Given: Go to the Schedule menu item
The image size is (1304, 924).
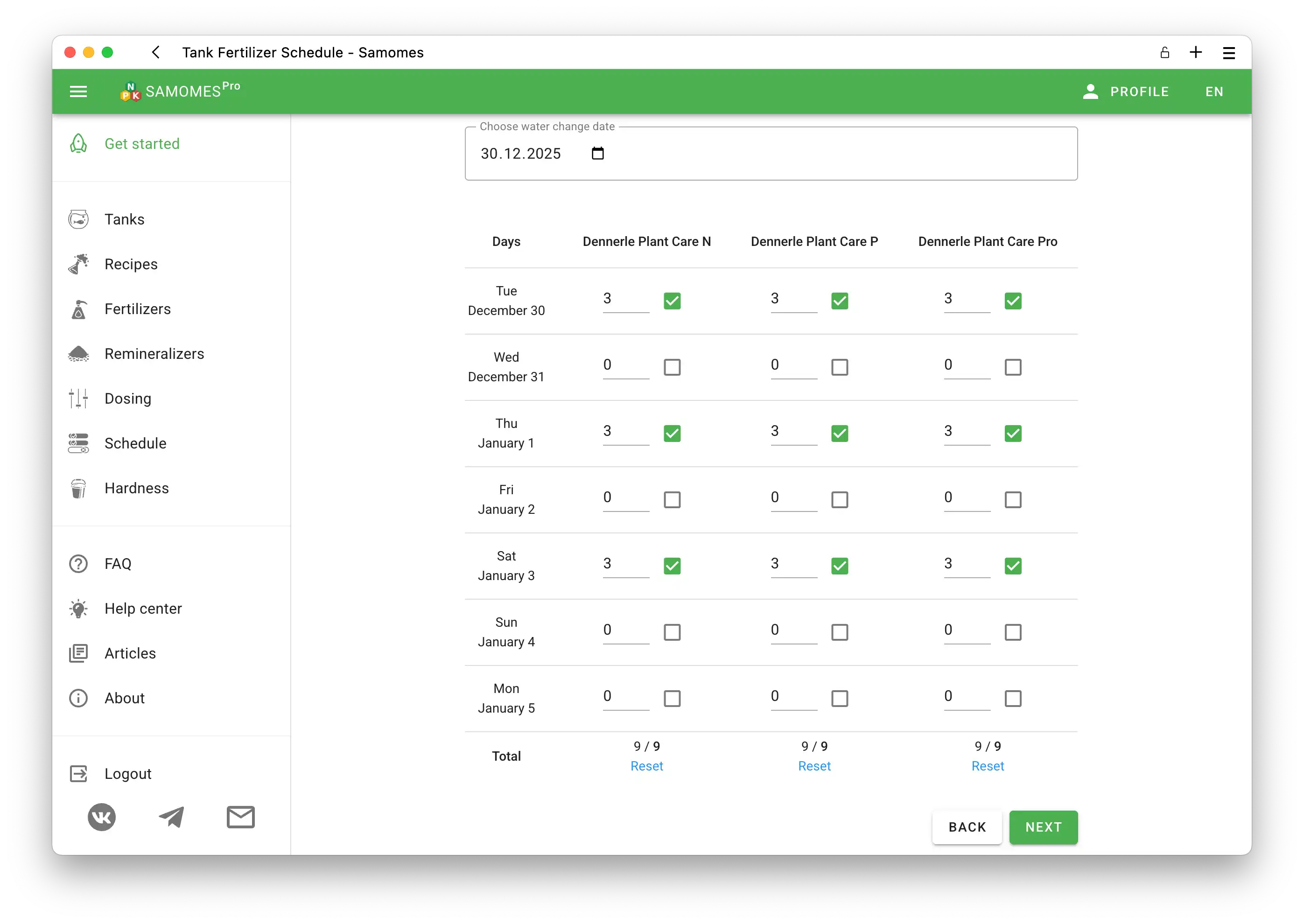Looking at the screenshot, I should coord(135,443).
